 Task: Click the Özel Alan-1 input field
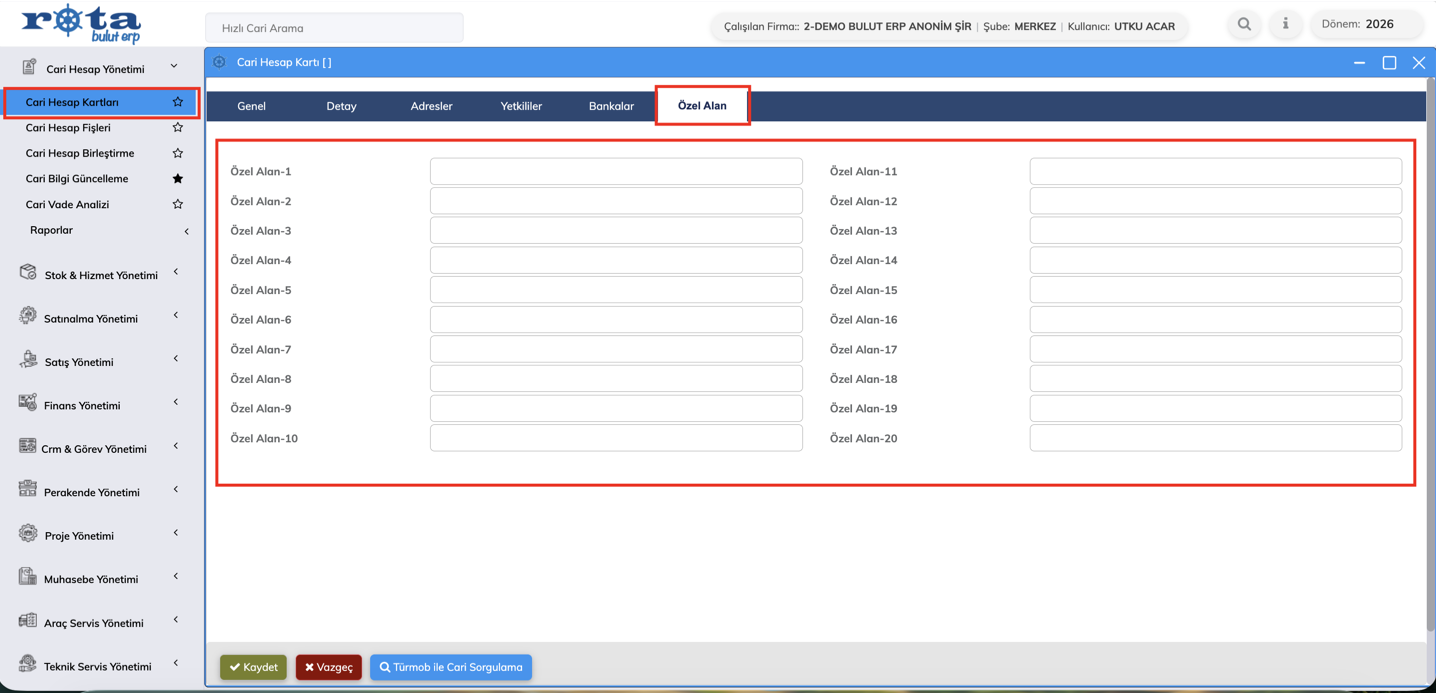click(616, 171)
